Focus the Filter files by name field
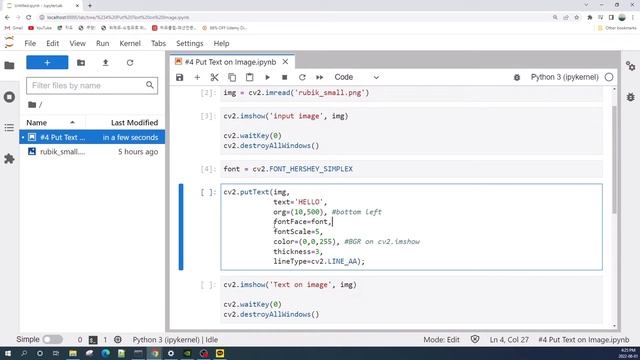 (92, 85)
